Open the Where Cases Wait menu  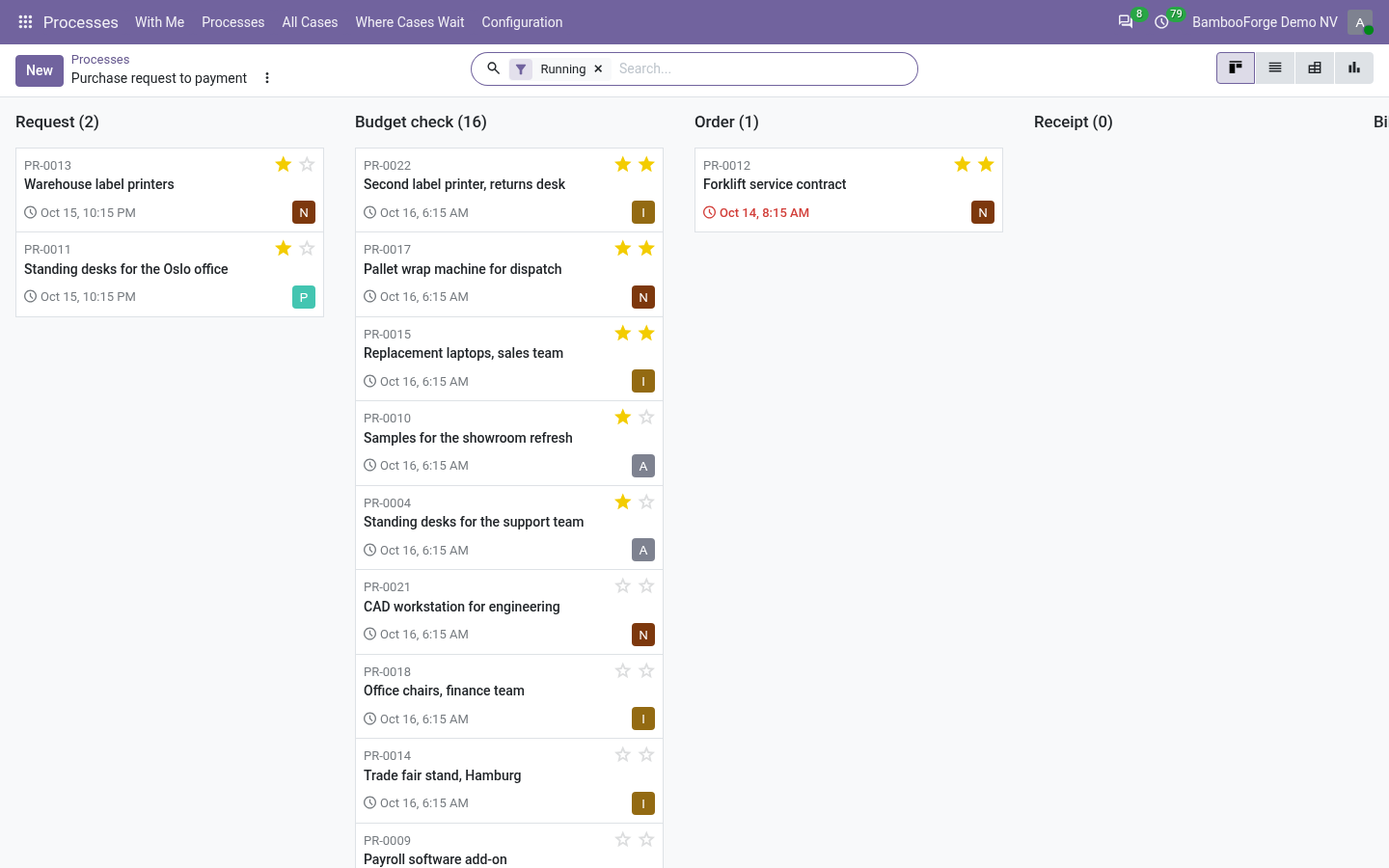(x=410, y=21)
